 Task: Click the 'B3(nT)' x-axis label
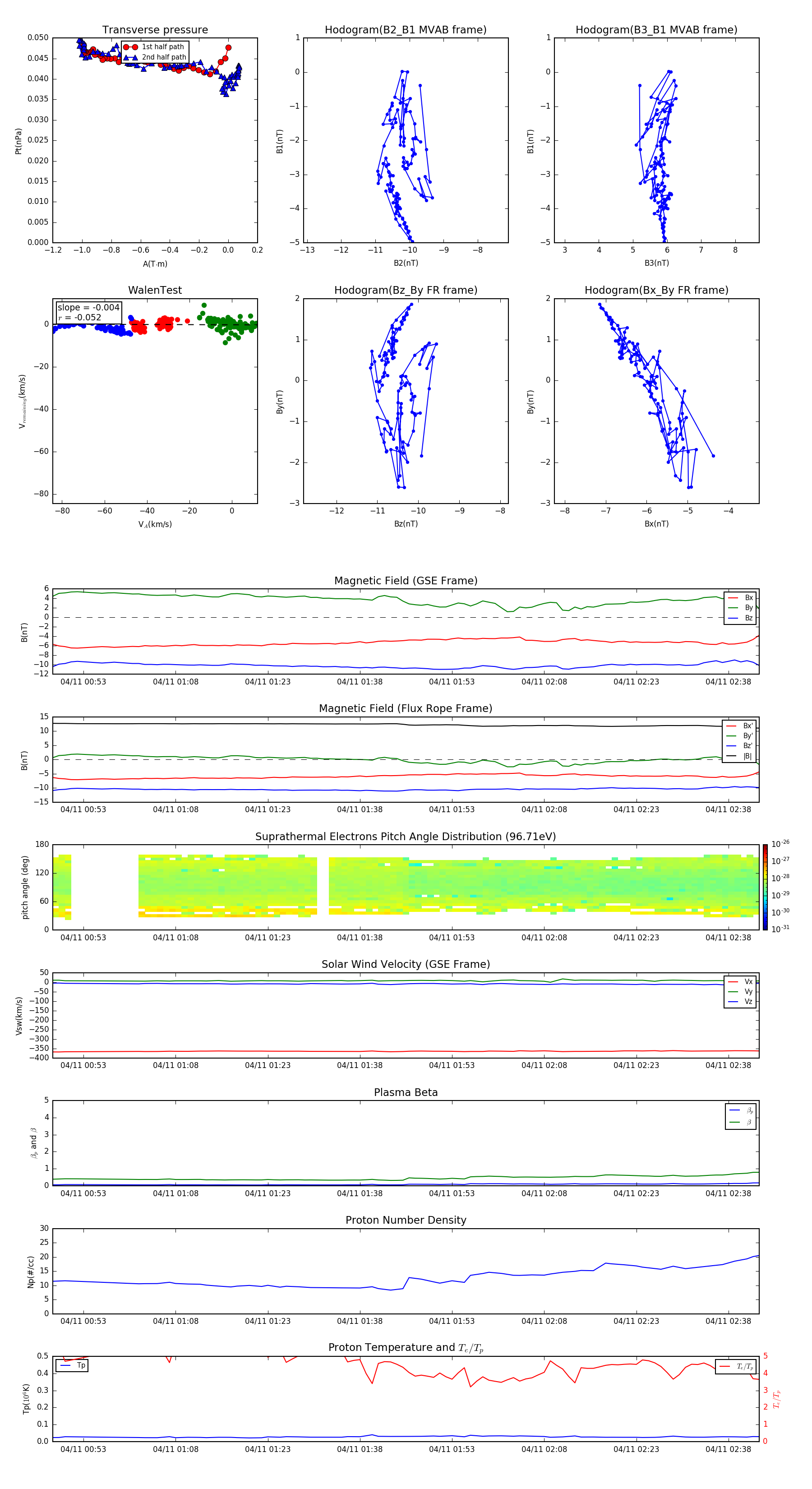coord(656,263)
